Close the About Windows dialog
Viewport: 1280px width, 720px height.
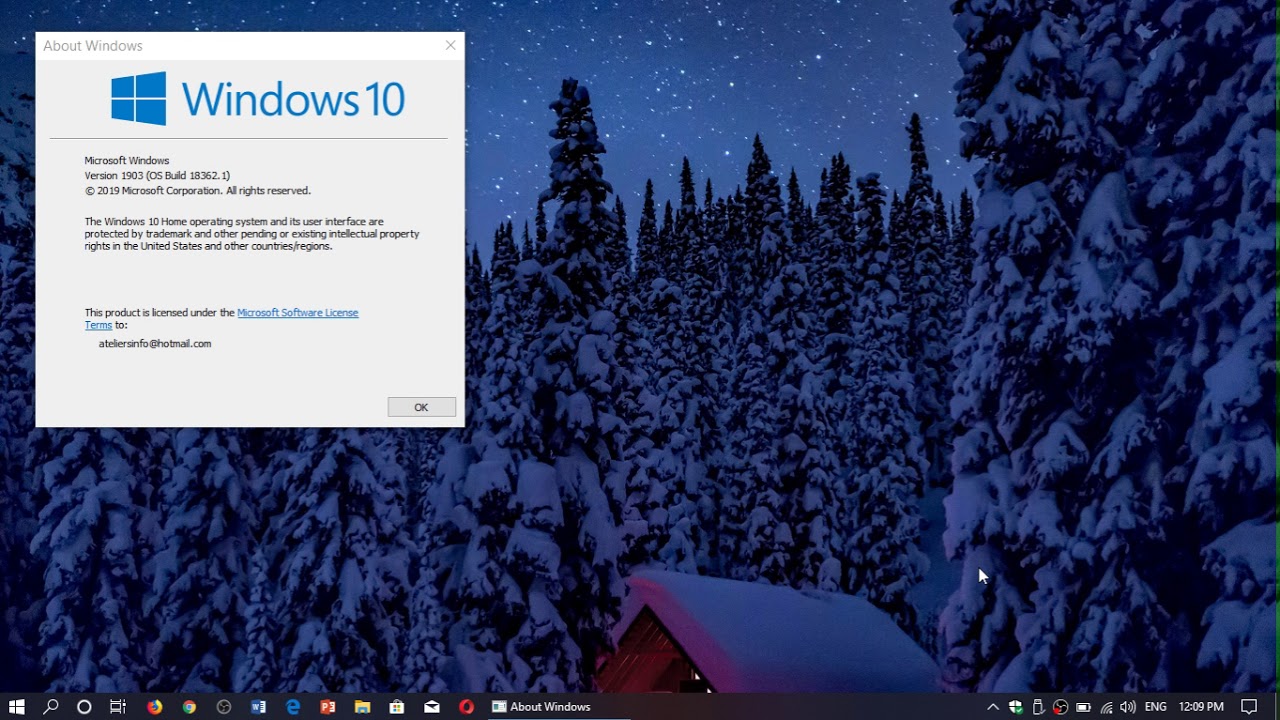[x=450, y=45]
